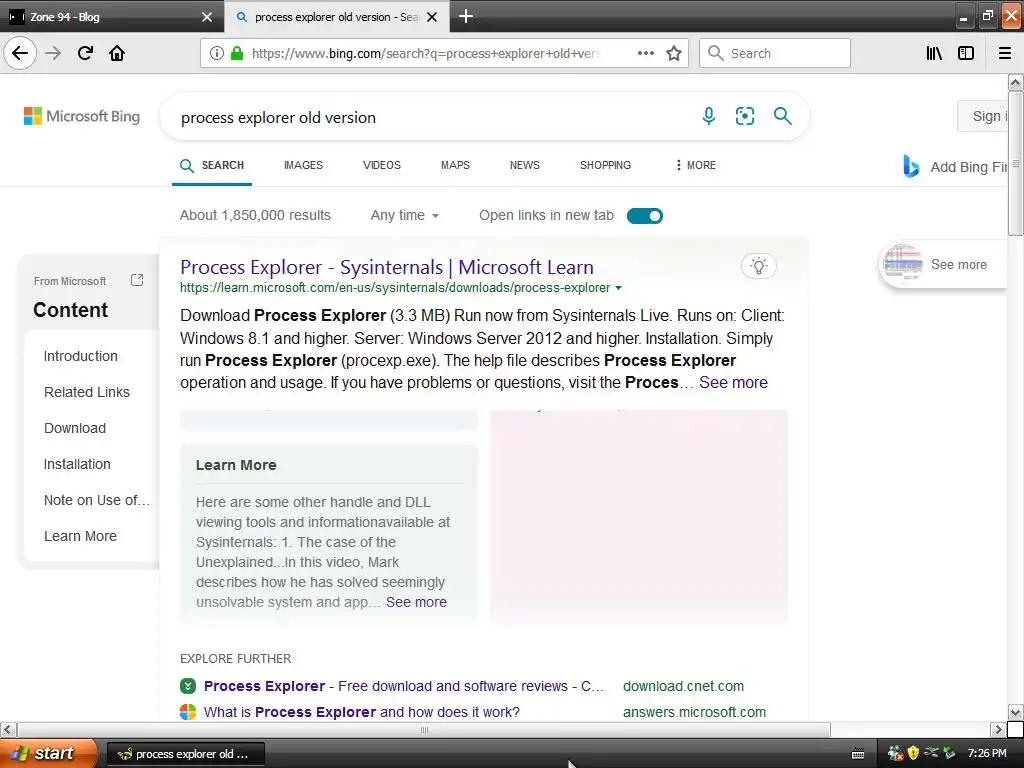Viewport: 1024px width, 768px height.
Task: Close the Zone 94 - Blog tab
Action: (x=206, y=17)
